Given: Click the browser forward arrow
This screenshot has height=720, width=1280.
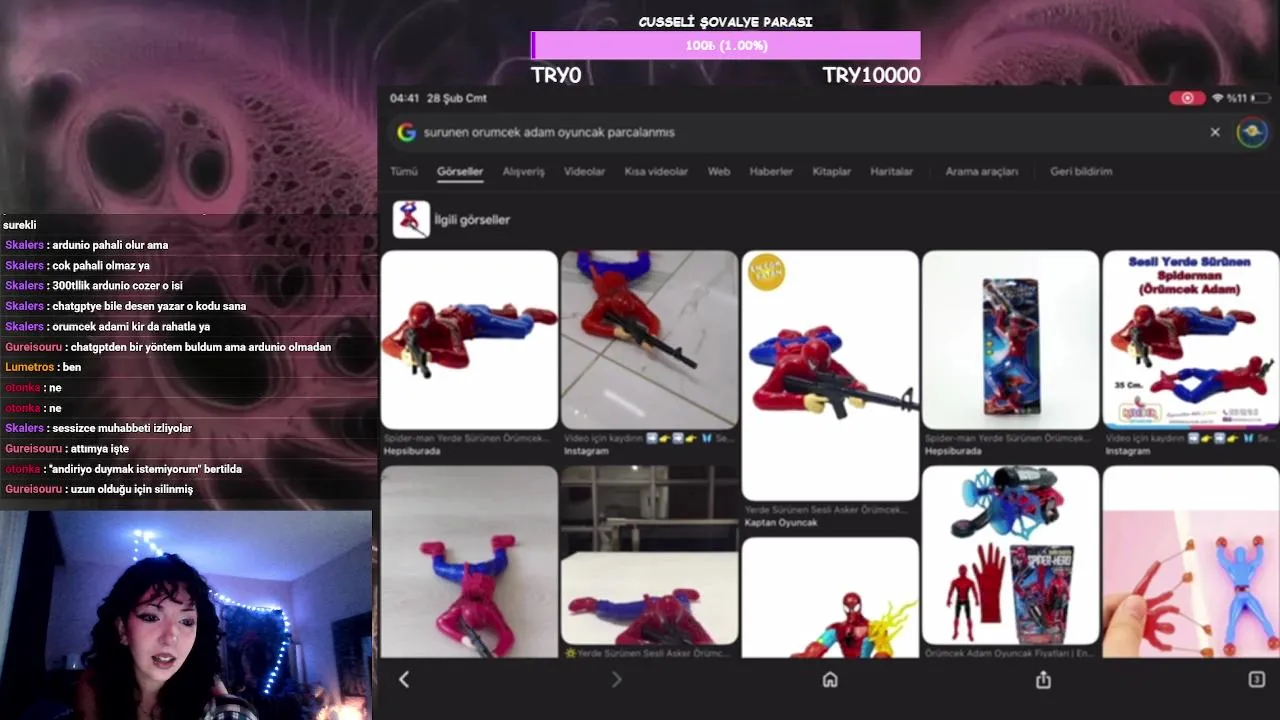Looking at the screenshot, I should tap(616, 680).
